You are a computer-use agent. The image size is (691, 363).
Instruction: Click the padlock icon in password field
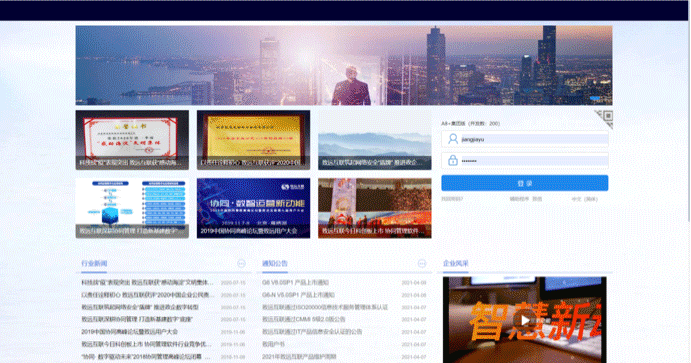click(x=453, y=160)
